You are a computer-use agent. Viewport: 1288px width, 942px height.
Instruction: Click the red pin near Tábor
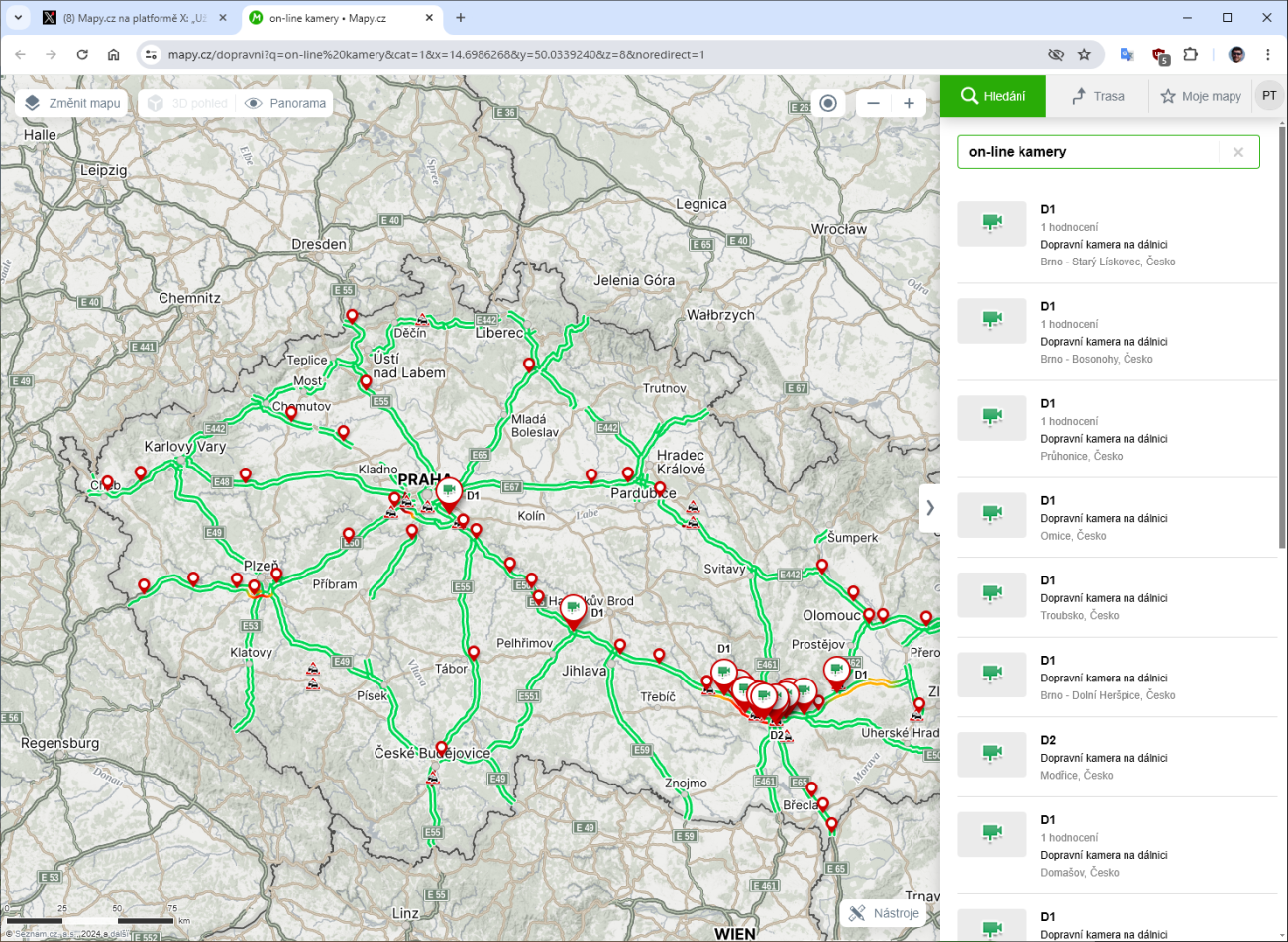point(474,653)
